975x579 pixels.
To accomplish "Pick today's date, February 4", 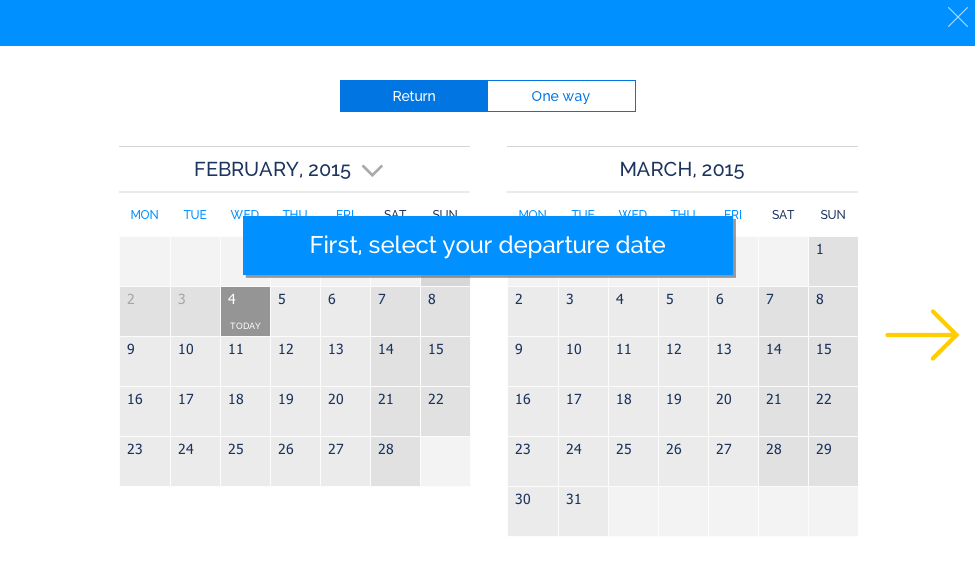I will pyautogui.click(x=246, y=312).
